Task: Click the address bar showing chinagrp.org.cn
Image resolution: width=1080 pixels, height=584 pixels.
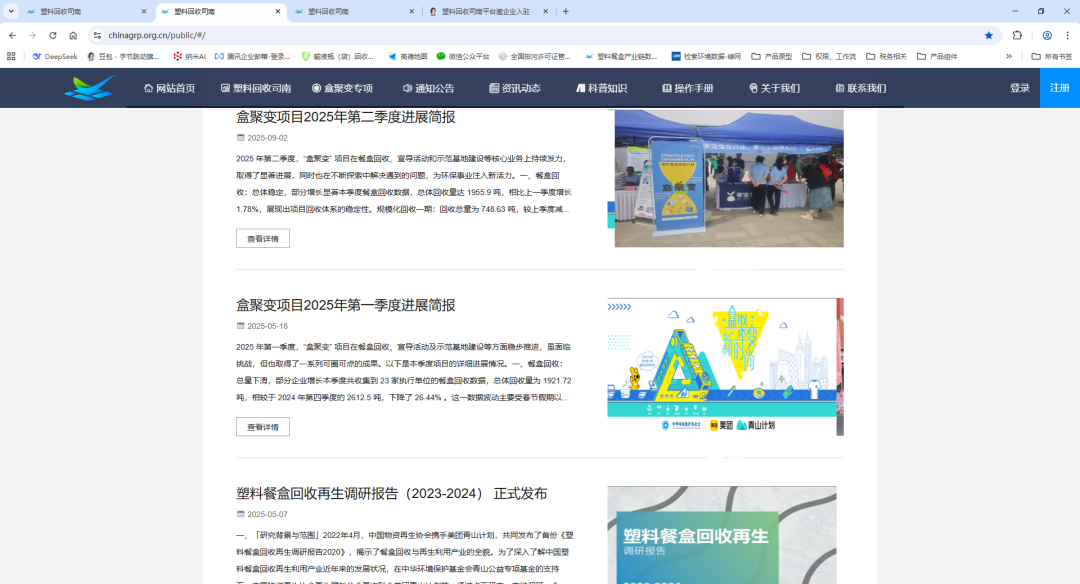Action: pyautogui.click(x=200, y=34)
